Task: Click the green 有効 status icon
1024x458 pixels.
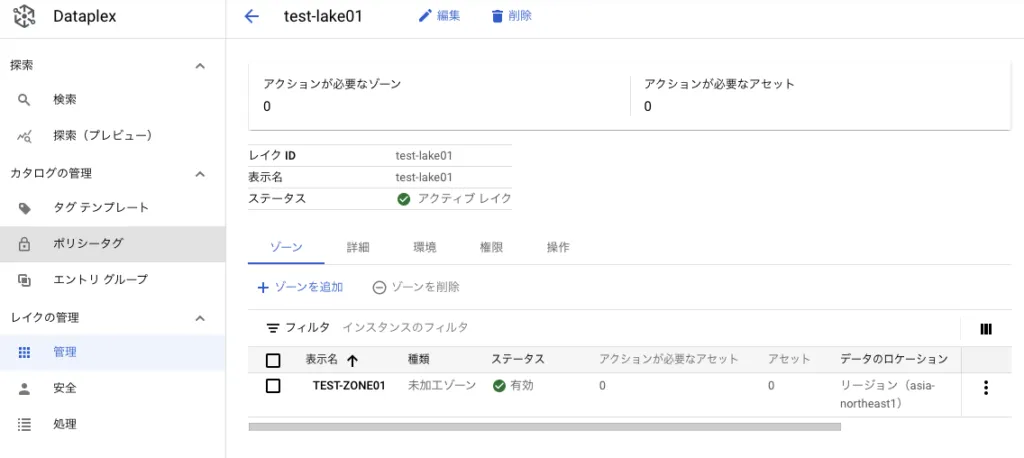Action: [x=500, y=386]
